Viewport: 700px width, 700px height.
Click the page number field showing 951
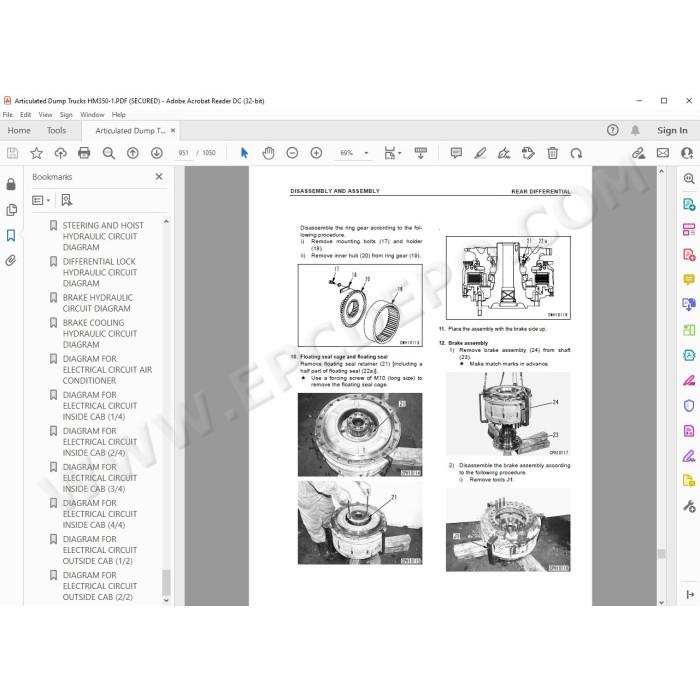click(x=183, y=153)
